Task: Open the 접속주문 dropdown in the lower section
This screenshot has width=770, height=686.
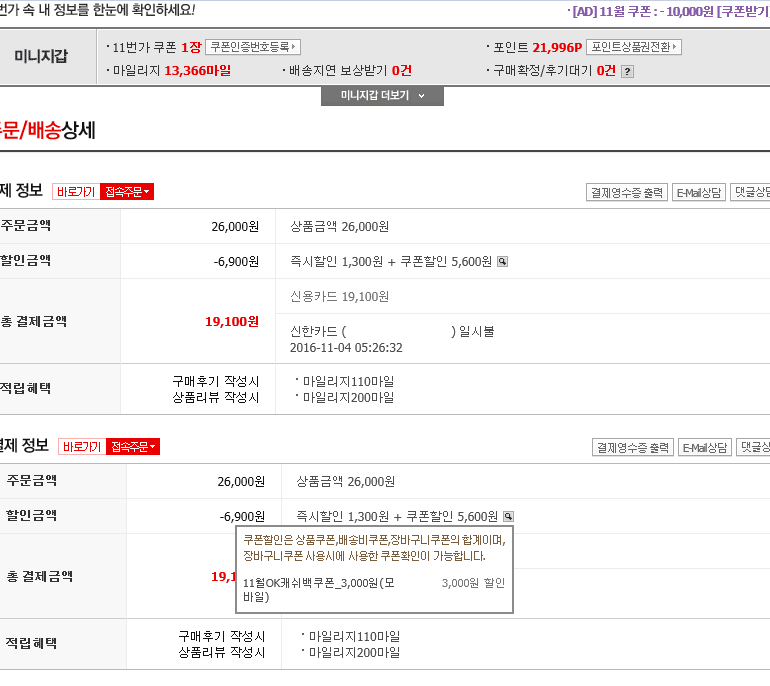Action: point(134,447)
